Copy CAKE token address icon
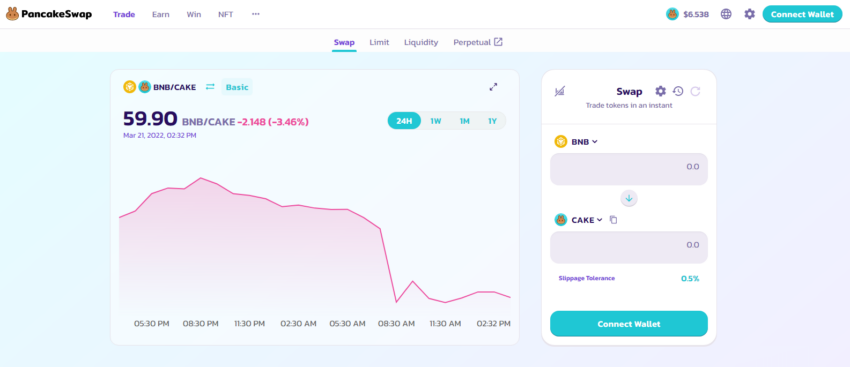 [x=613, y=220]
